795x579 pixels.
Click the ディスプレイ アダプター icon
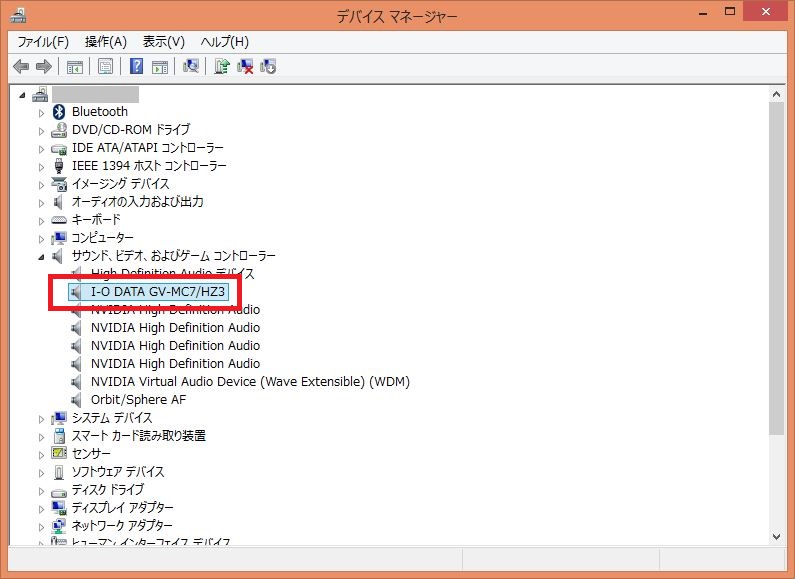[x=59, y=508]
